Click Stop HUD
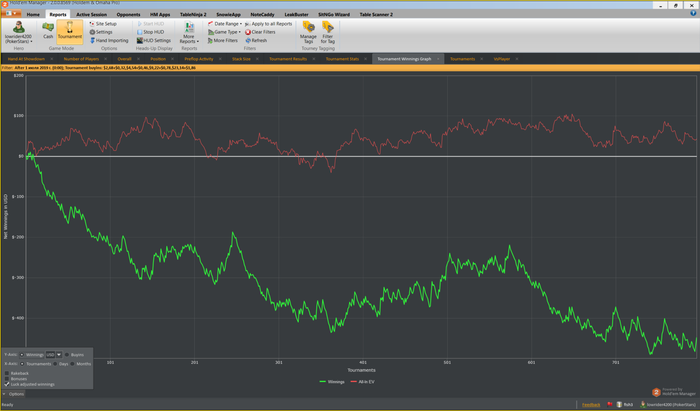 point(150,32)
